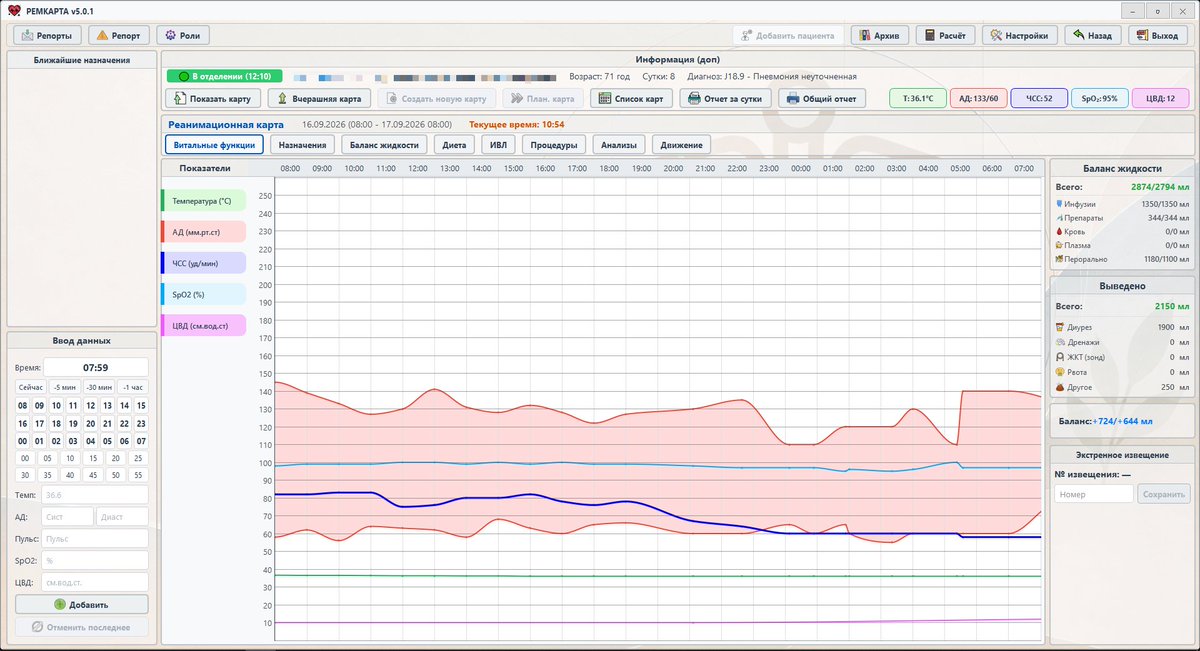
Task: Click the Кровь blood drop icon row
Action: (1121, 231)
